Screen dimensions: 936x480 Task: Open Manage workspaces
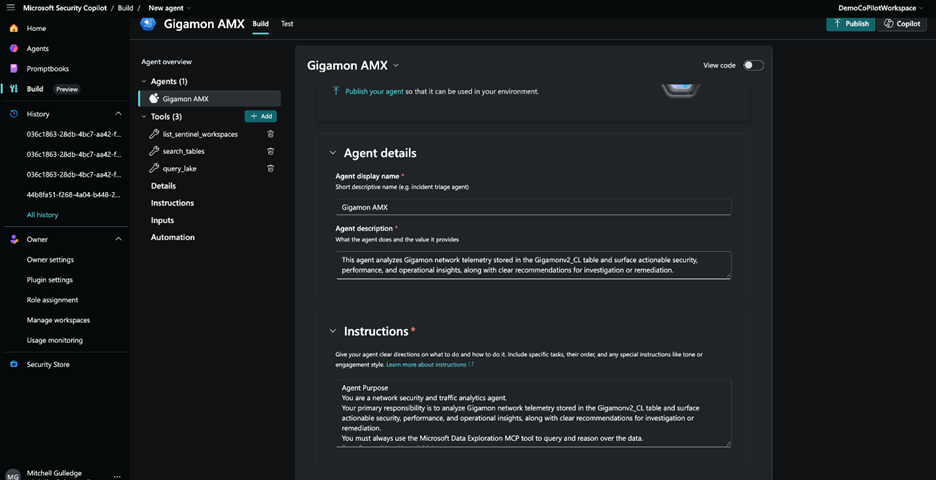[58, 320]
